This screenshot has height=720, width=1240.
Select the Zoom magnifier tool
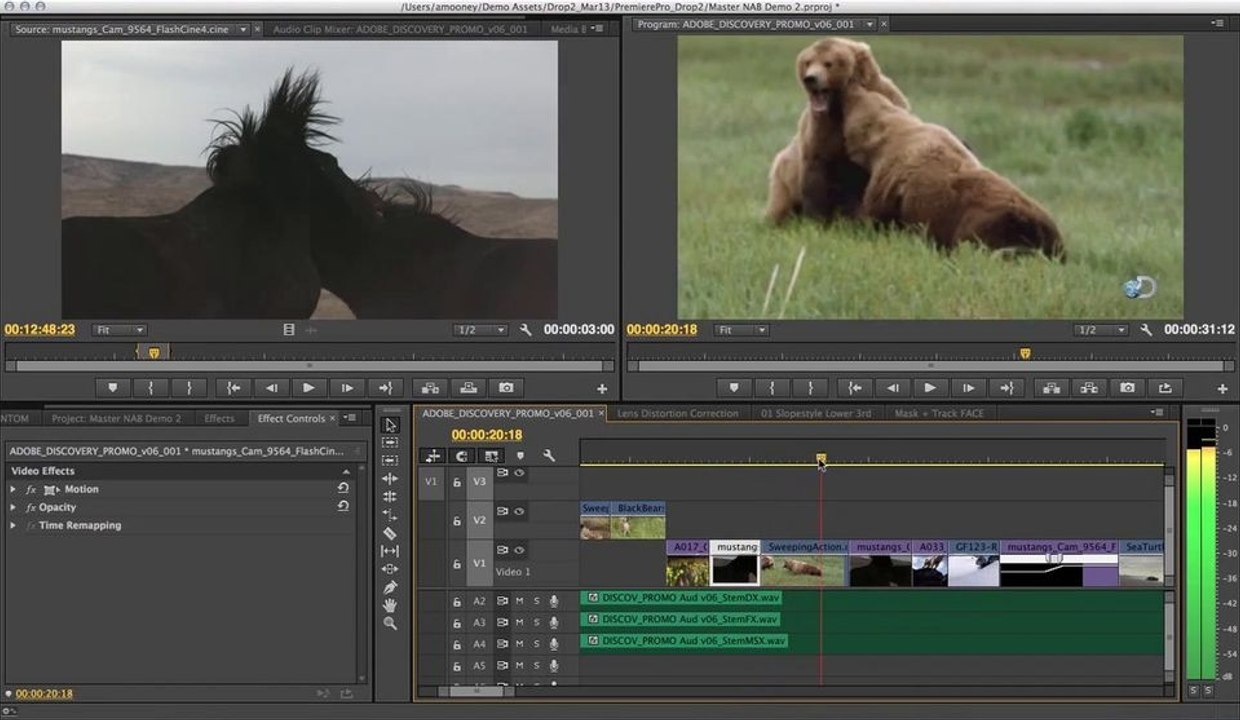point(390,623)
